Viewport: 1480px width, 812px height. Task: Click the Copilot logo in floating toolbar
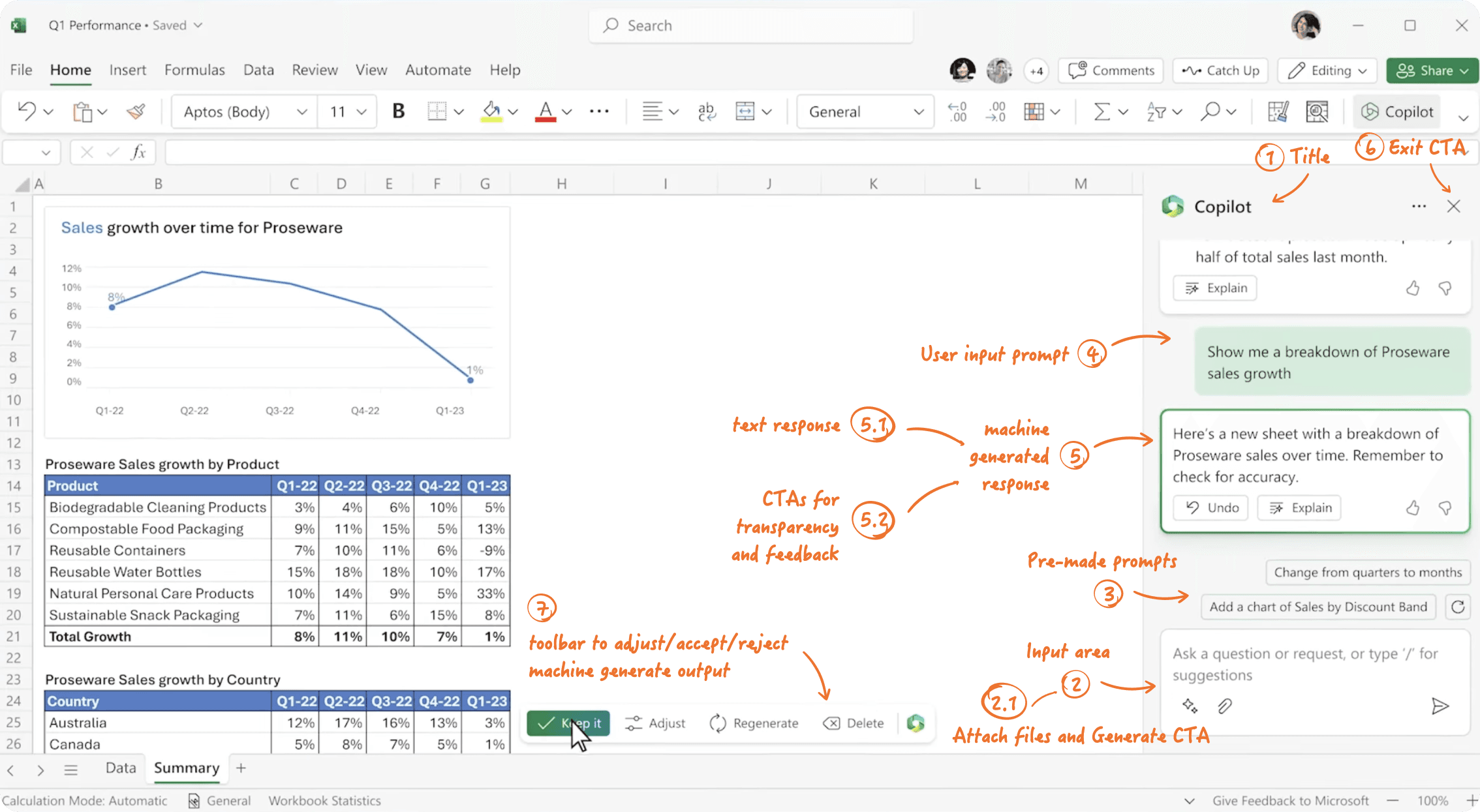[916, 723]
